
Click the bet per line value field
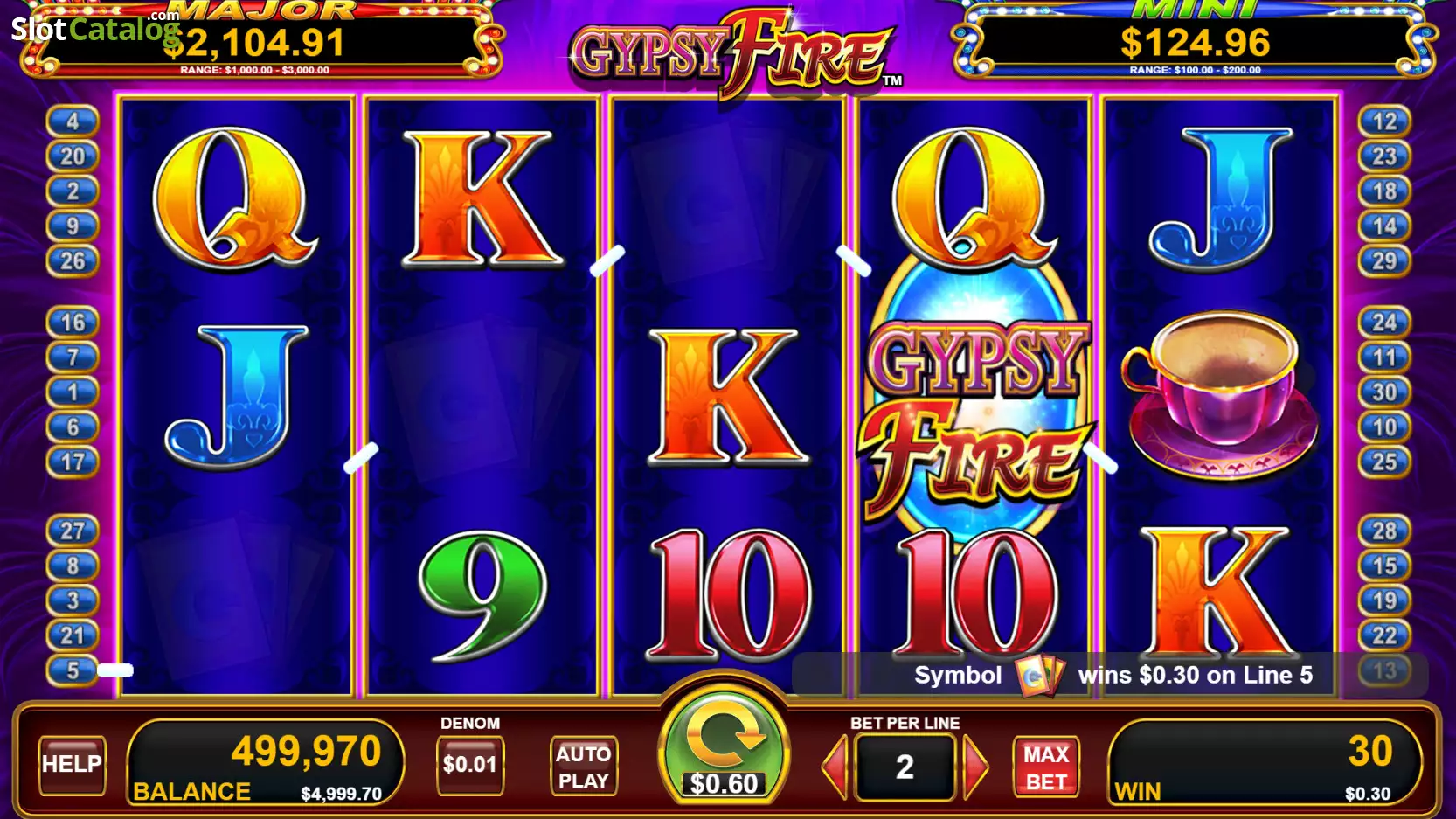pos(905,767)
